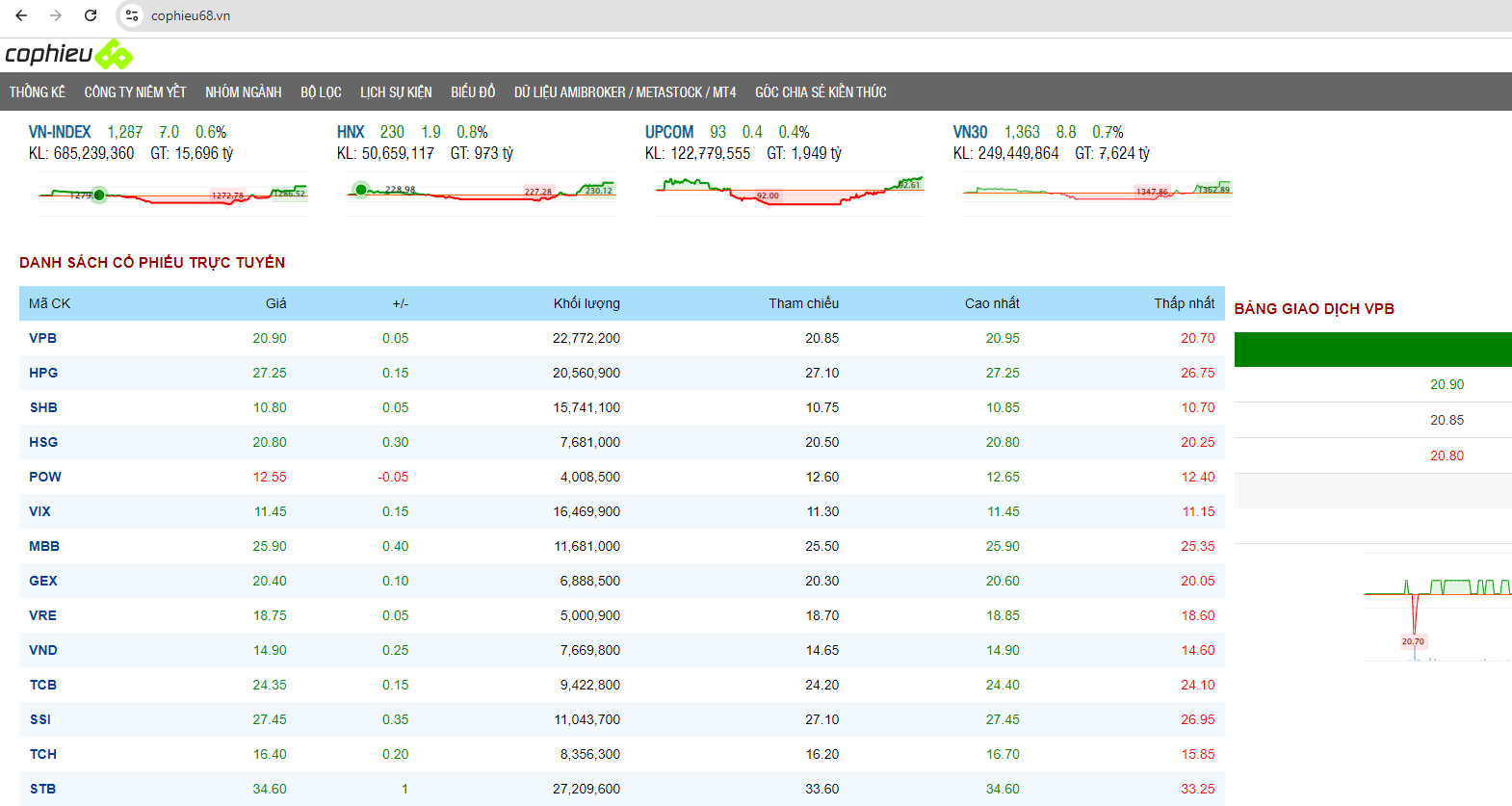This screenshot has height=806, width=1512.
Task: Click TCH reference price 16.20
Action: tap(822, 754)
